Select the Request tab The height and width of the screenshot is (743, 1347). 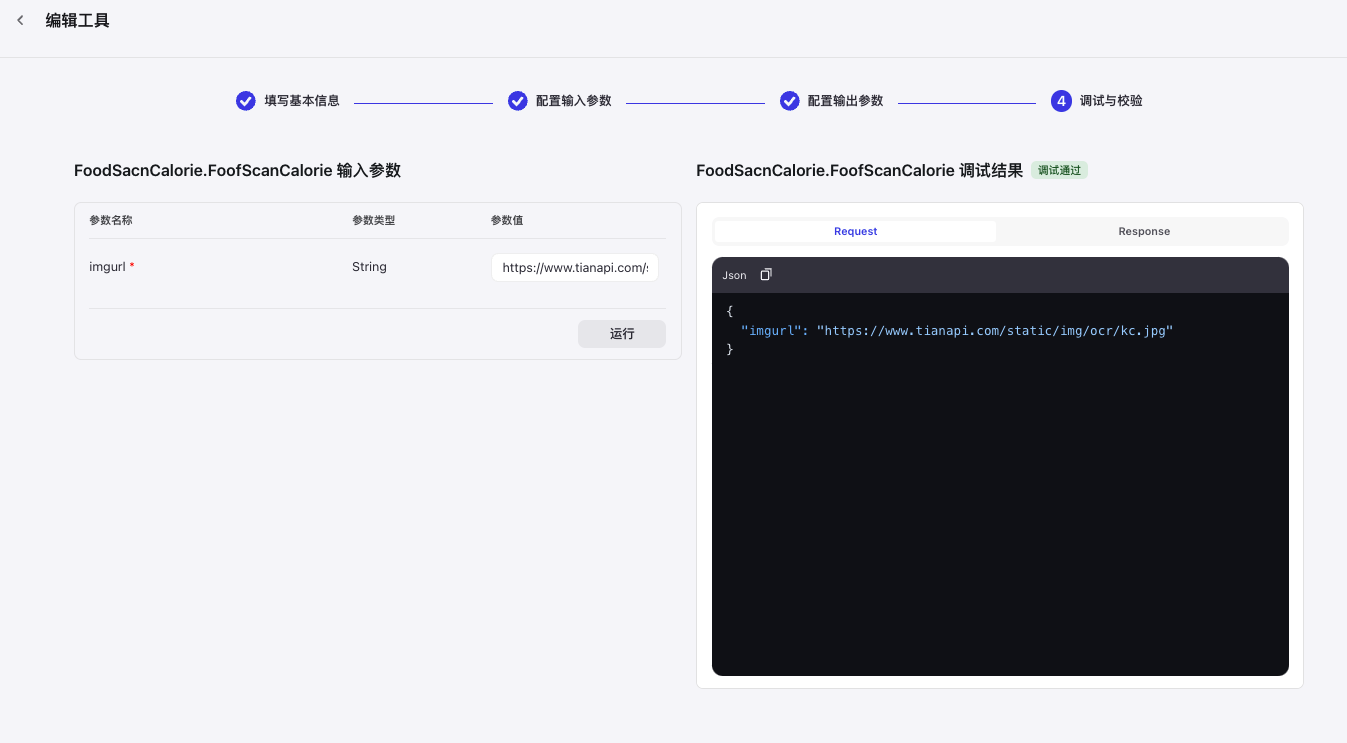coord(856,231)
